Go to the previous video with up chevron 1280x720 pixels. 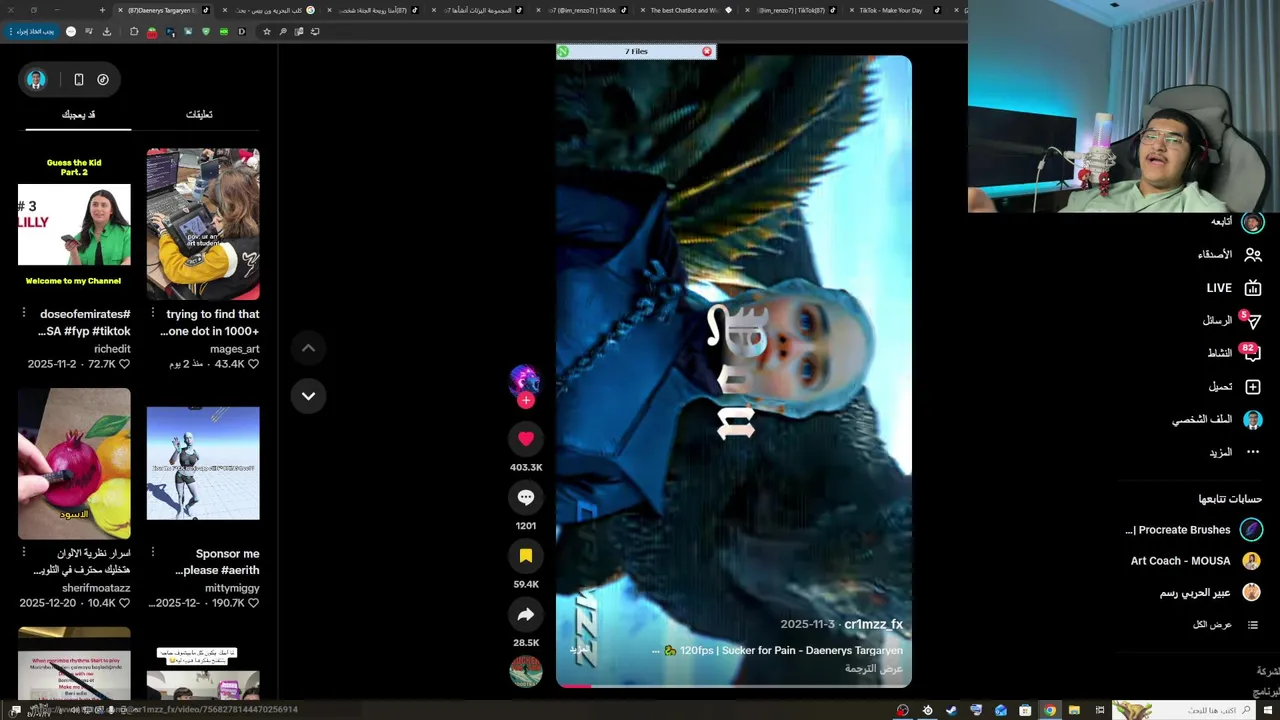coord(308,348)
